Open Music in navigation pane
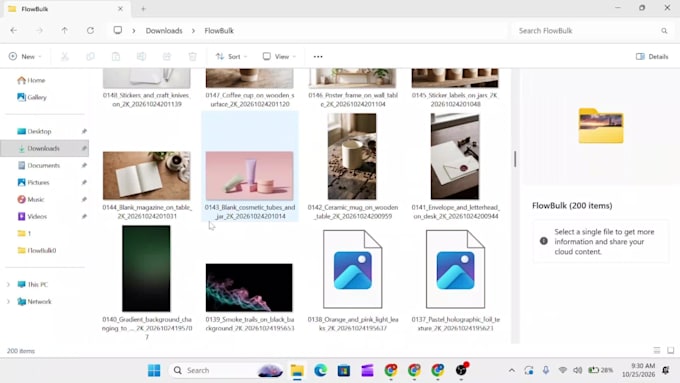 [36, 200]
